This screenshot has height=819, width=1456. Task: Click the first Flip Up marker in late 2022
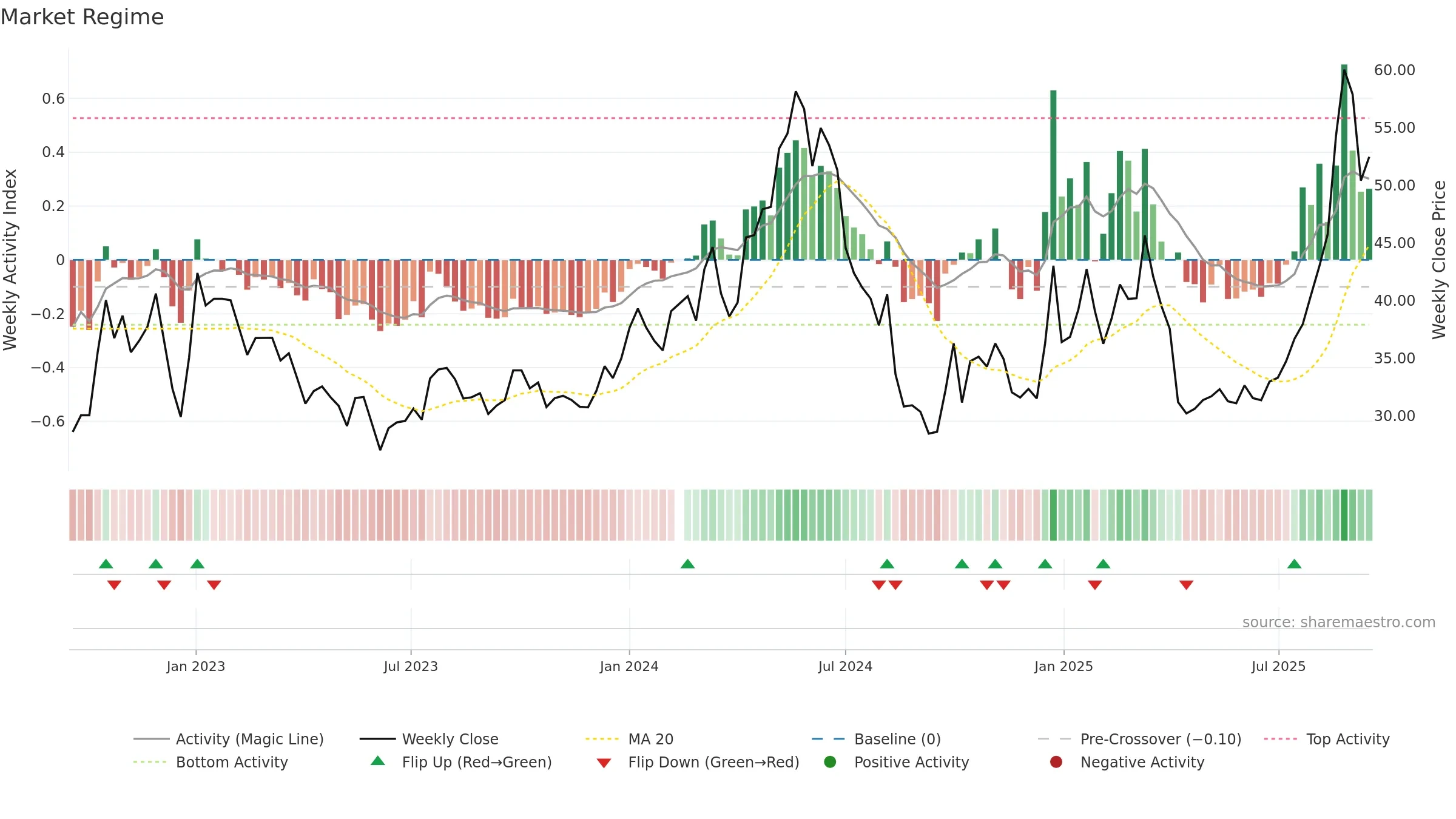[106, 564]
